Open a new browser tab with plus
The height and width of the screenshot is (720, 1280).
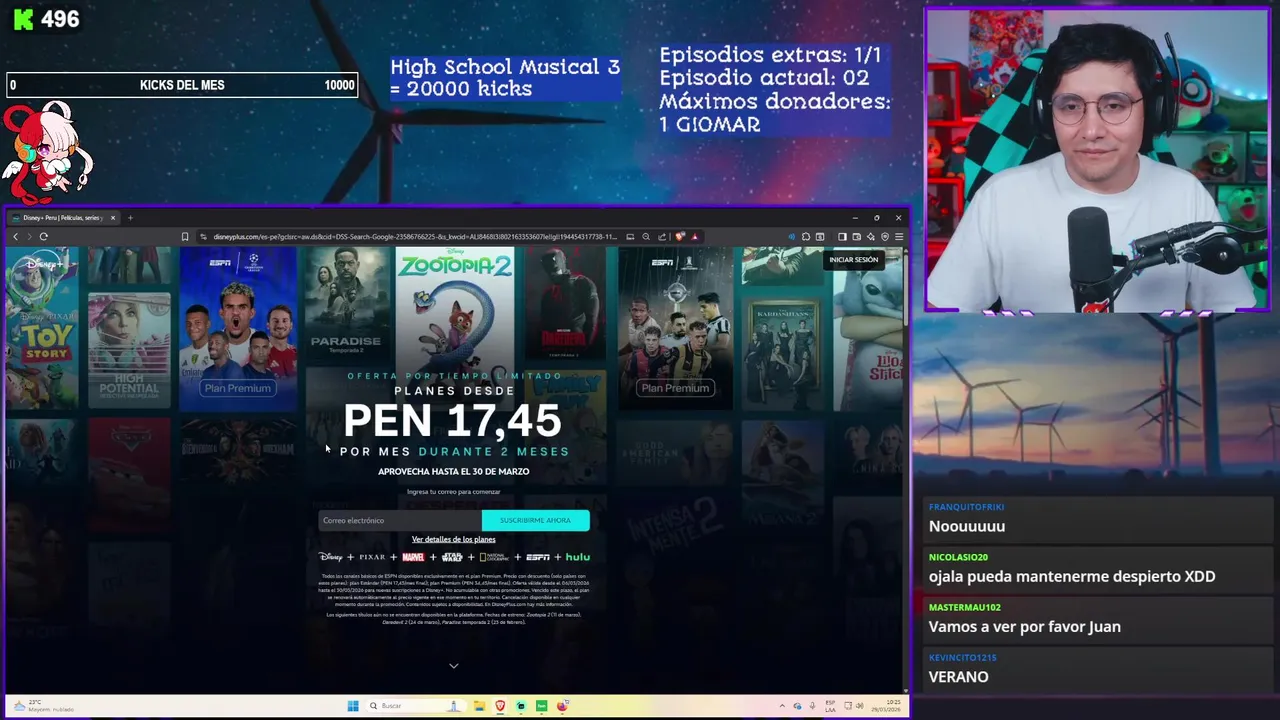(130, 218)
